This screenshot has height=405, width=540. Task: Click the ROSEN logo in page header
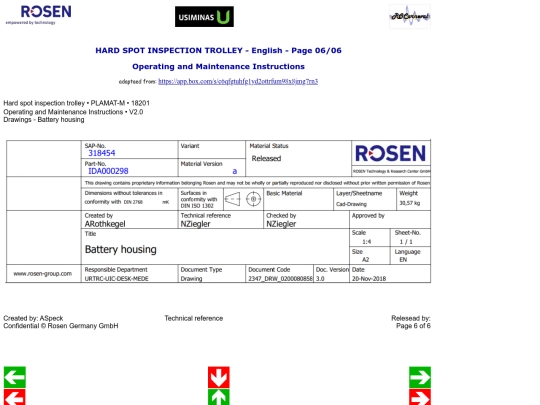pyautogui.click(x=39, y=14)
